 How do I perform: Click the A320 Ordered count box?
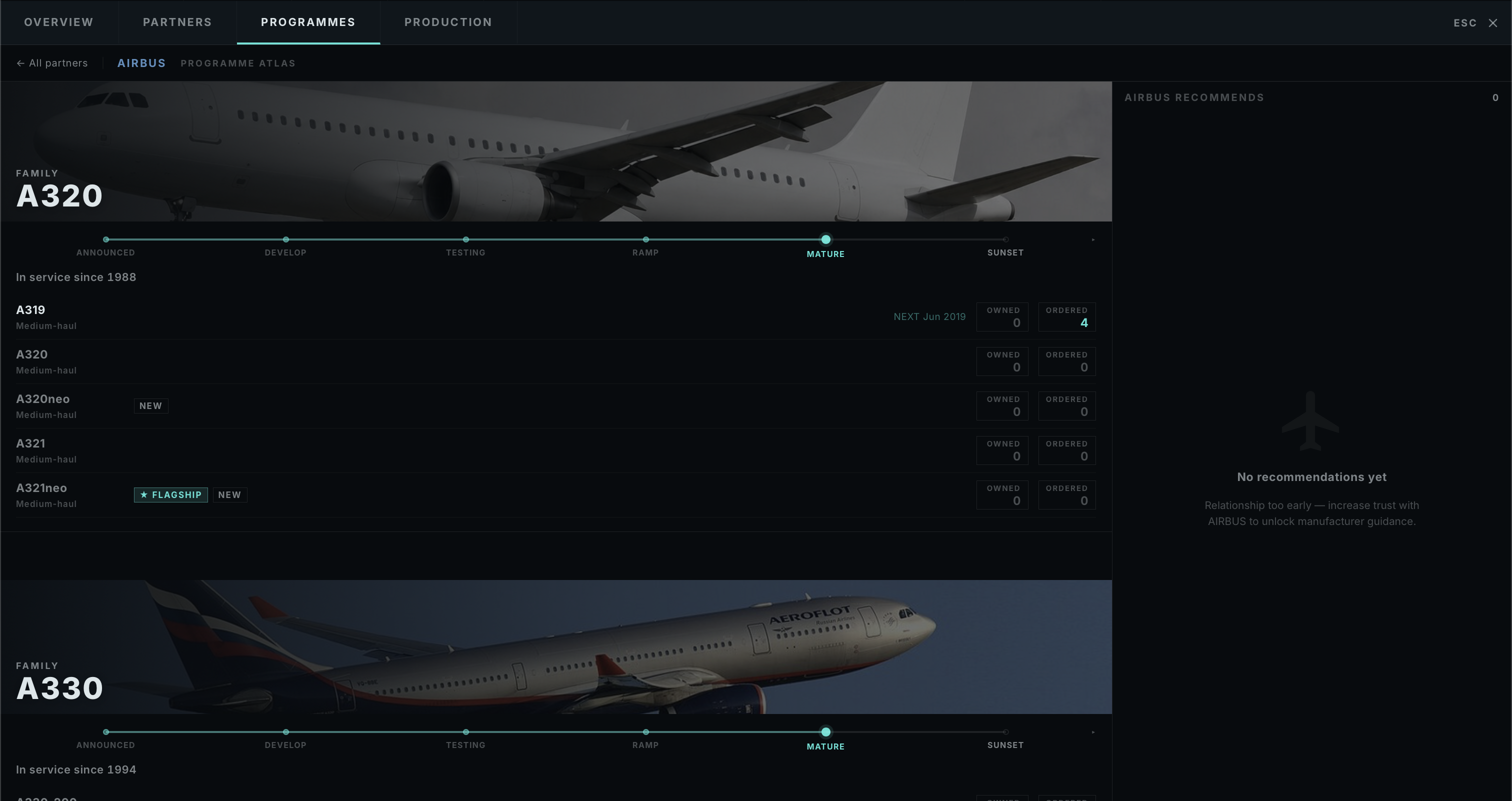1066,361
